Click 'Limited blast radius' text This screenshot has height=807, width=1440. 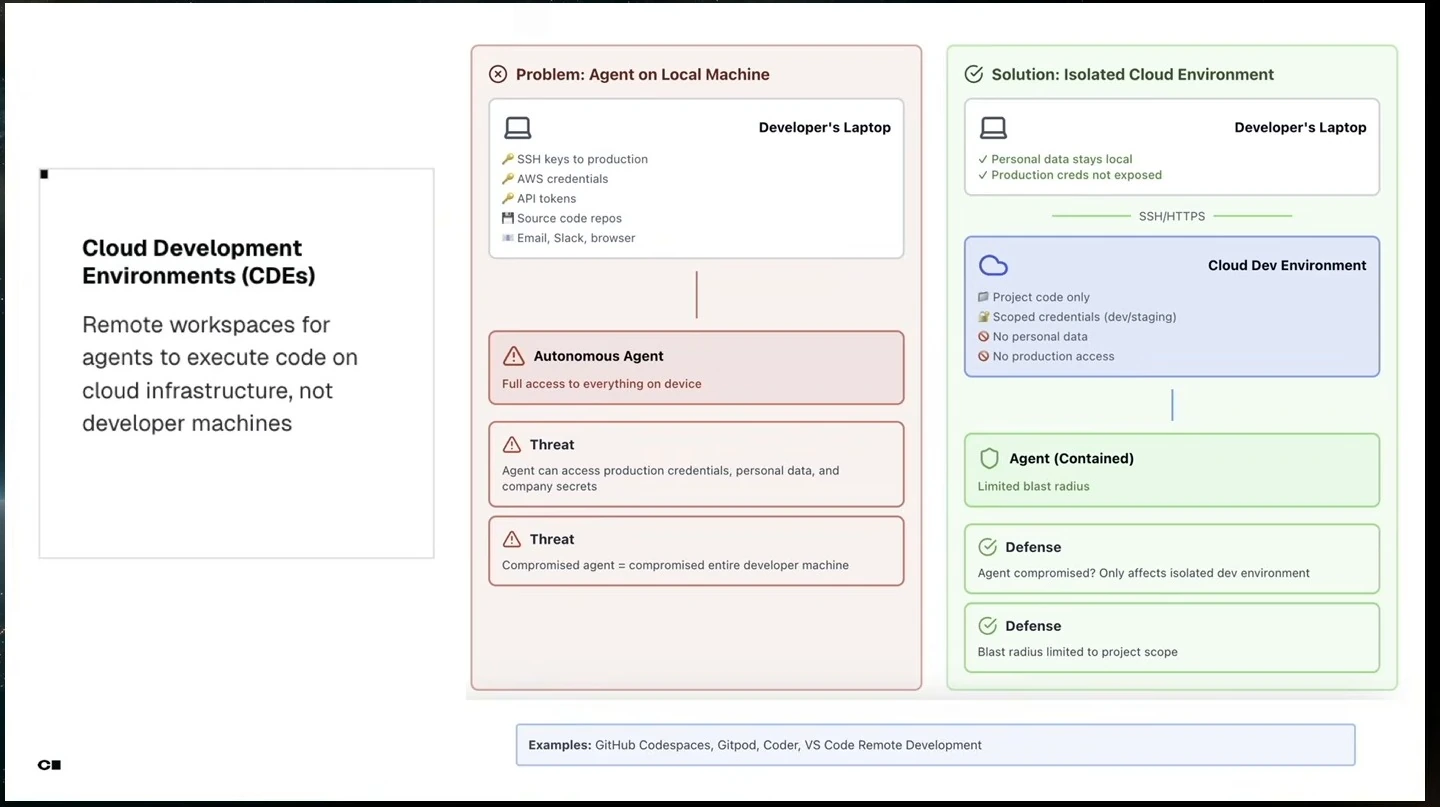pos(1034,487)
